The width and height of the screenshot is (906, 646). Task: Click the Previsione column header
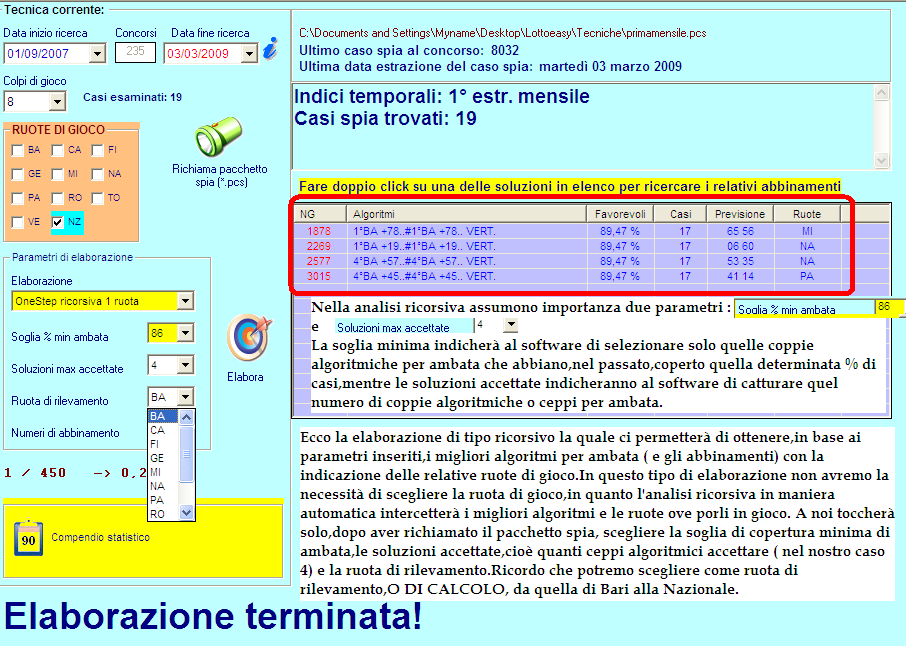pyautogui.click(x=740, y=214)
